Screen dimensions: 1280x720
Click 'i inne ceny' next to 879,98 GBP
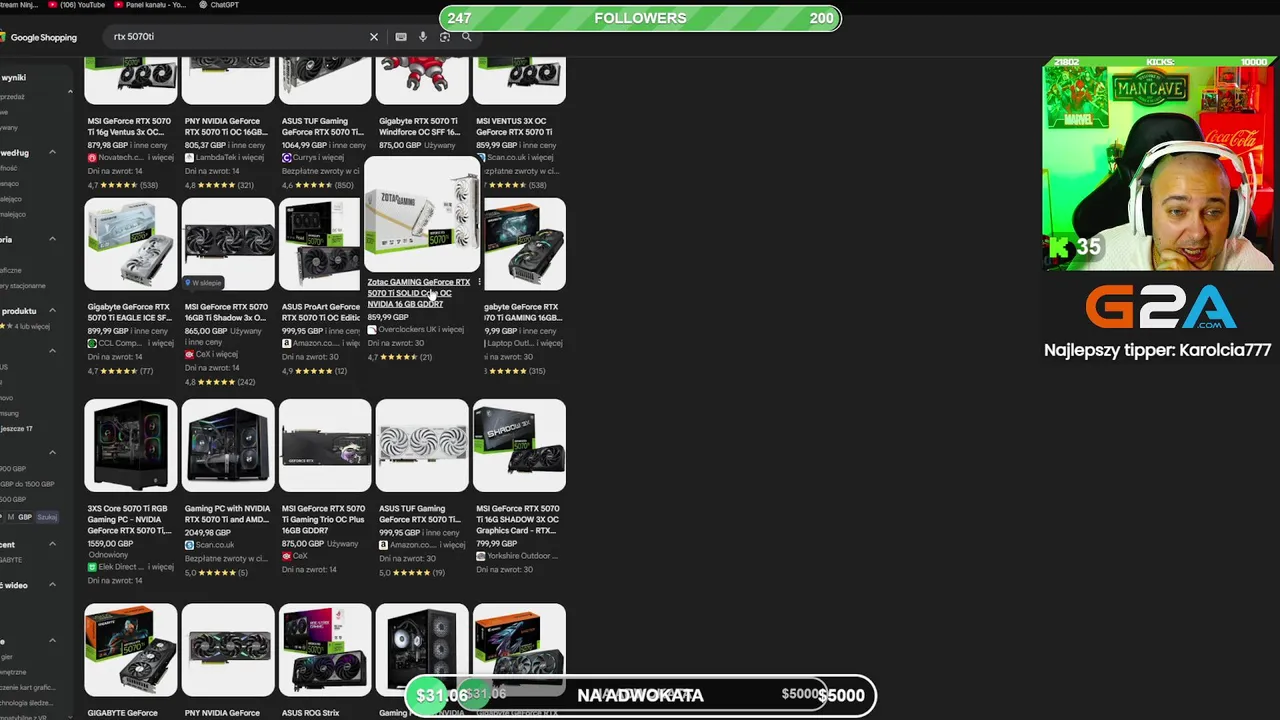[149, 146]
